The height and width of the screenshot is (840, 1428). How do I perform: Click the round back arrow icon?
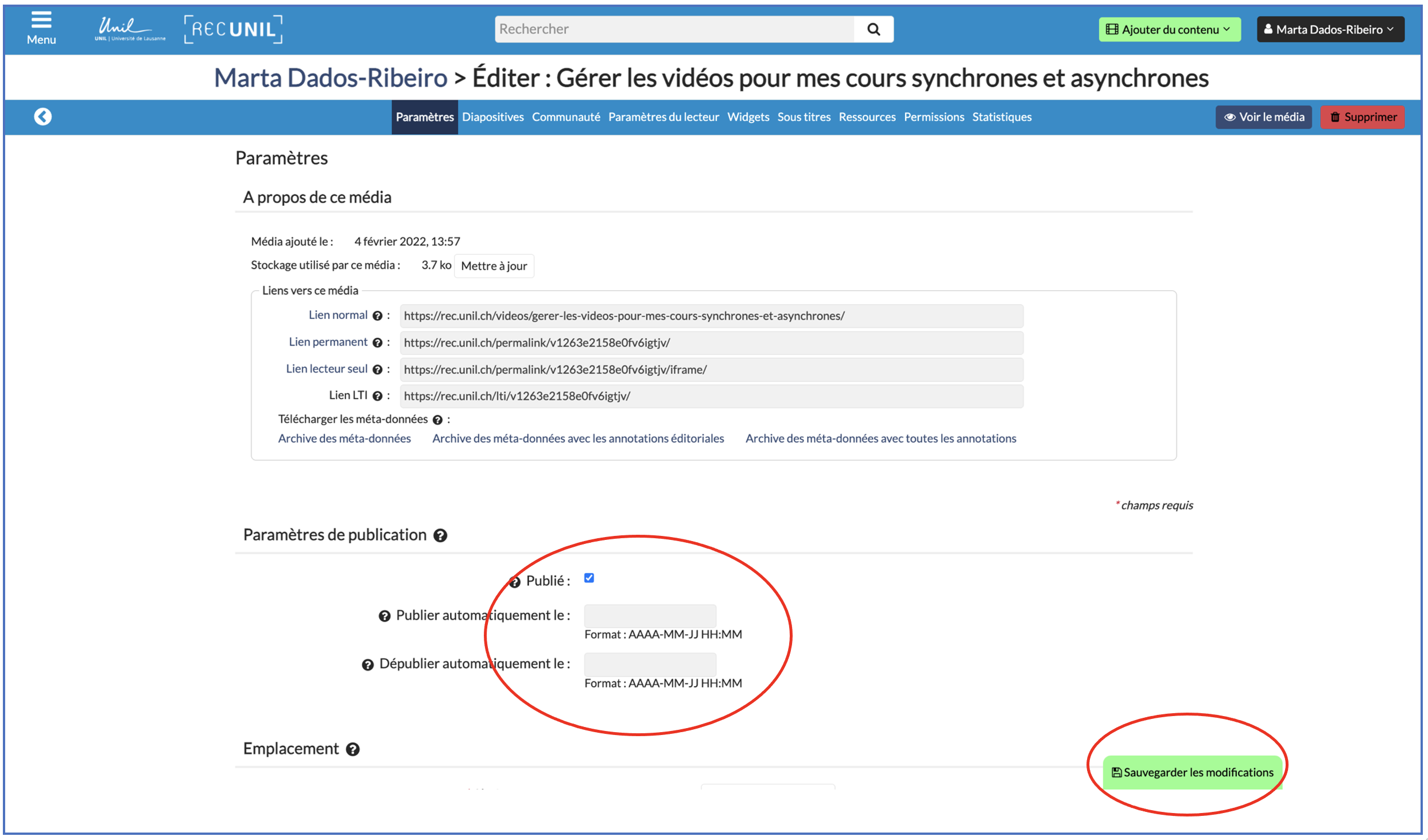point(42,117)
